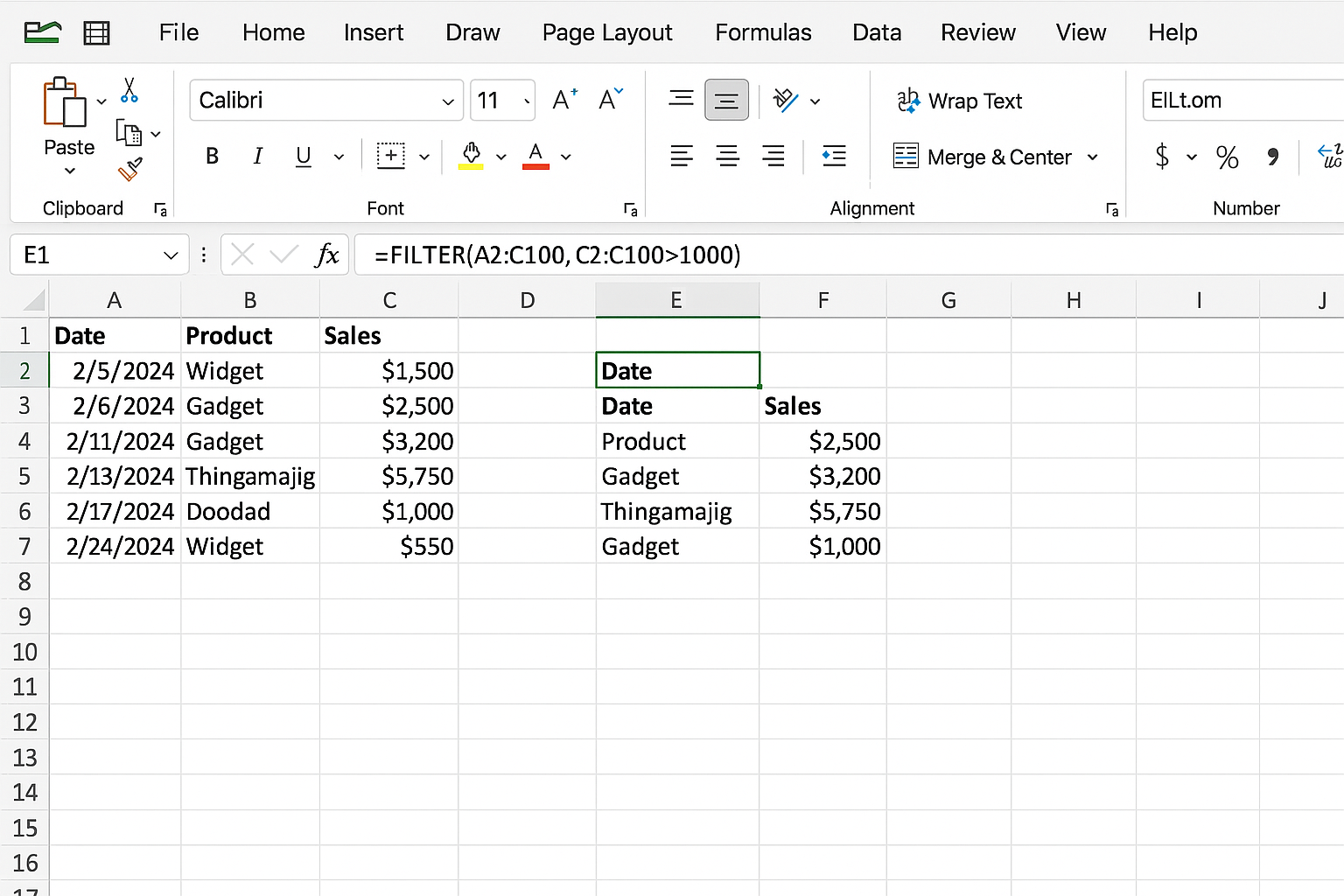Image resolution: width=1344 pixels, height=896 pixels.
Task: Expand font color palette arrow
Action: [x=566, y=157]
